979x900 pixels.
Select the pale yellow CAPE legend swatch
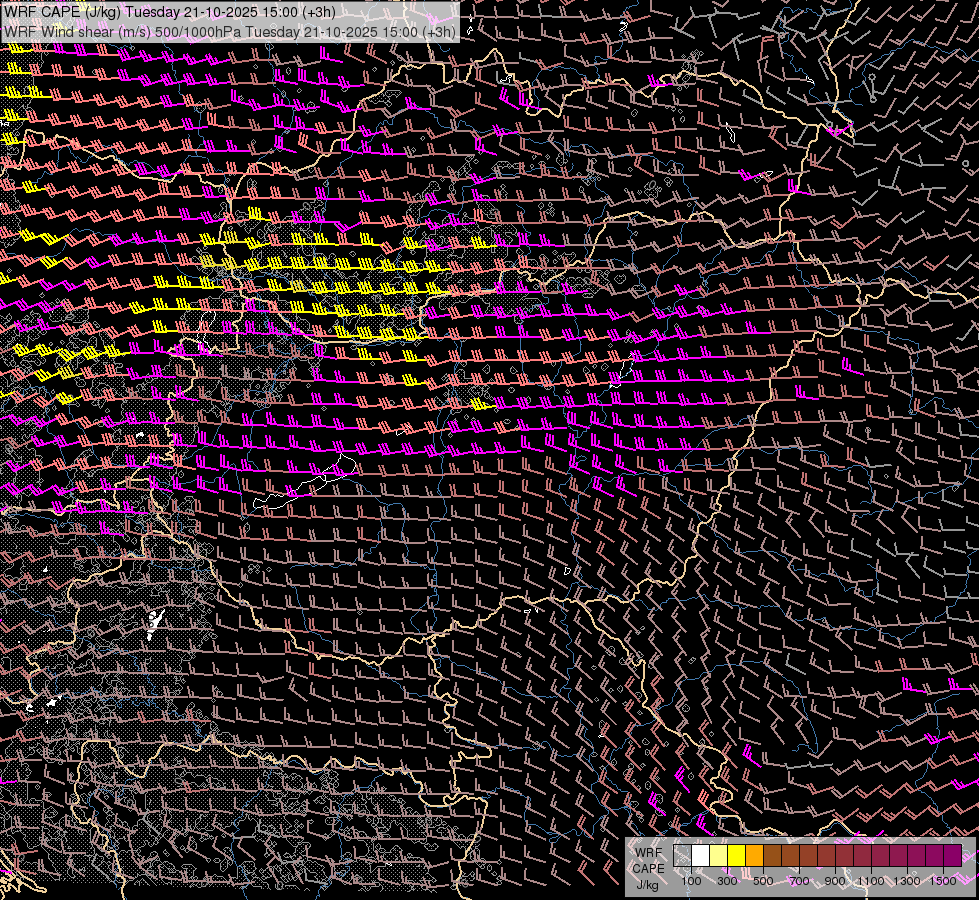click(719, 856)
